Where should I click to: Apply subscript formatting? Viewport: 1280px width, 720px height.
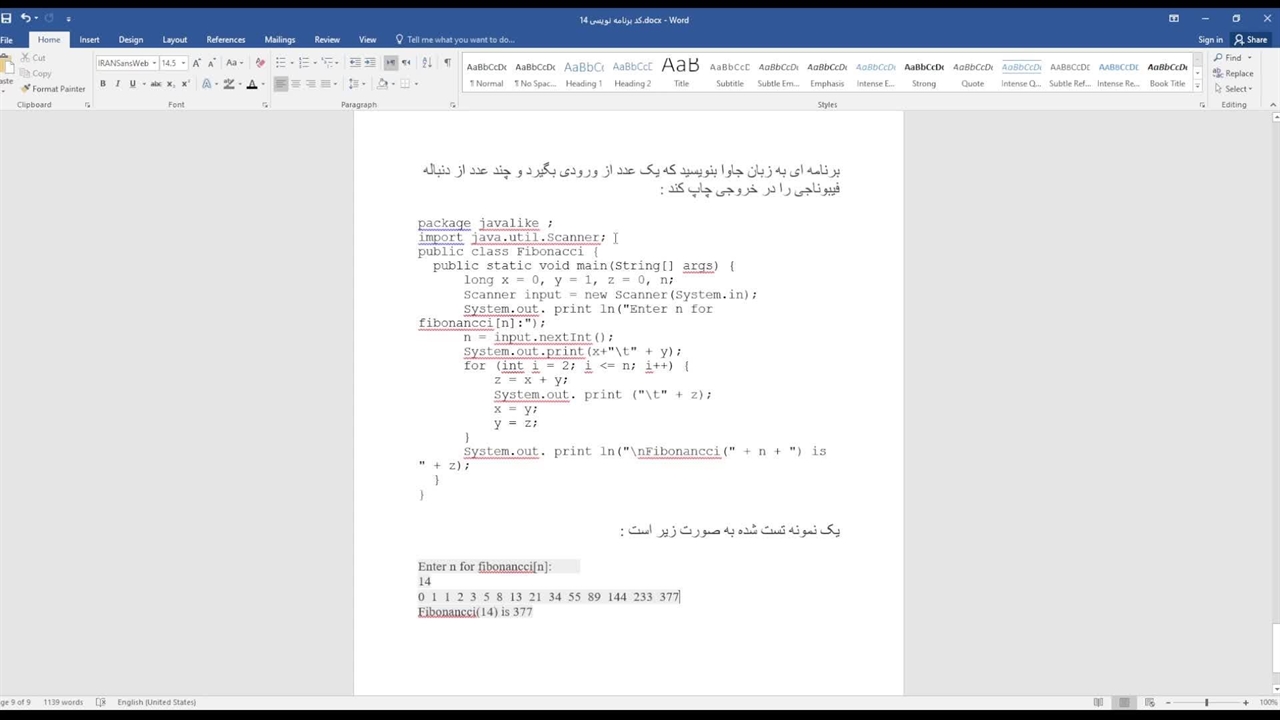tap(171, 84)
